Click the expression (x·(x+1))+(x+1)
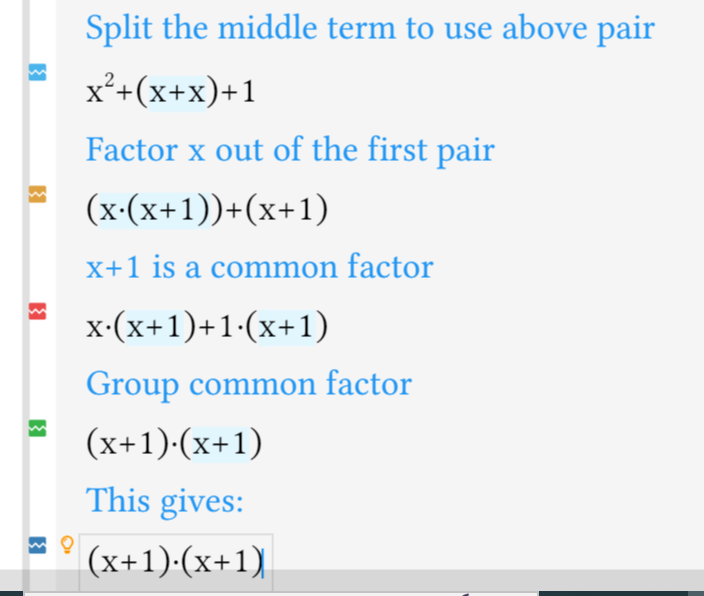 point(207,210)
